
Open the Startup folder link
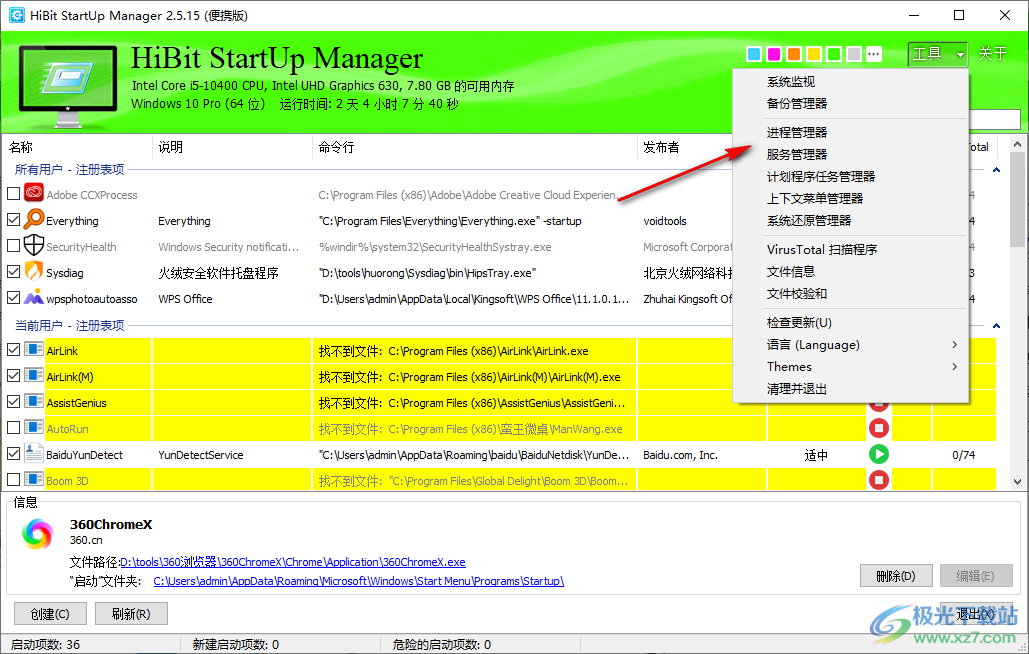click(358, 581)
